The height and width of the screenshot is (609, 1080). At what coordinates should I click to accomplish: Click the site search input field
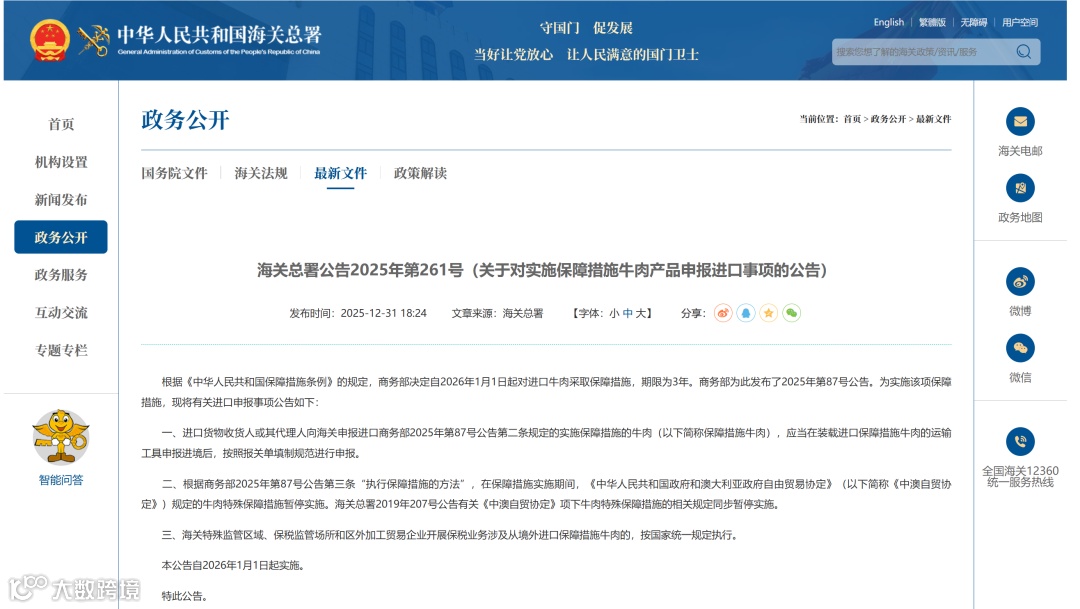pos(923,52)
